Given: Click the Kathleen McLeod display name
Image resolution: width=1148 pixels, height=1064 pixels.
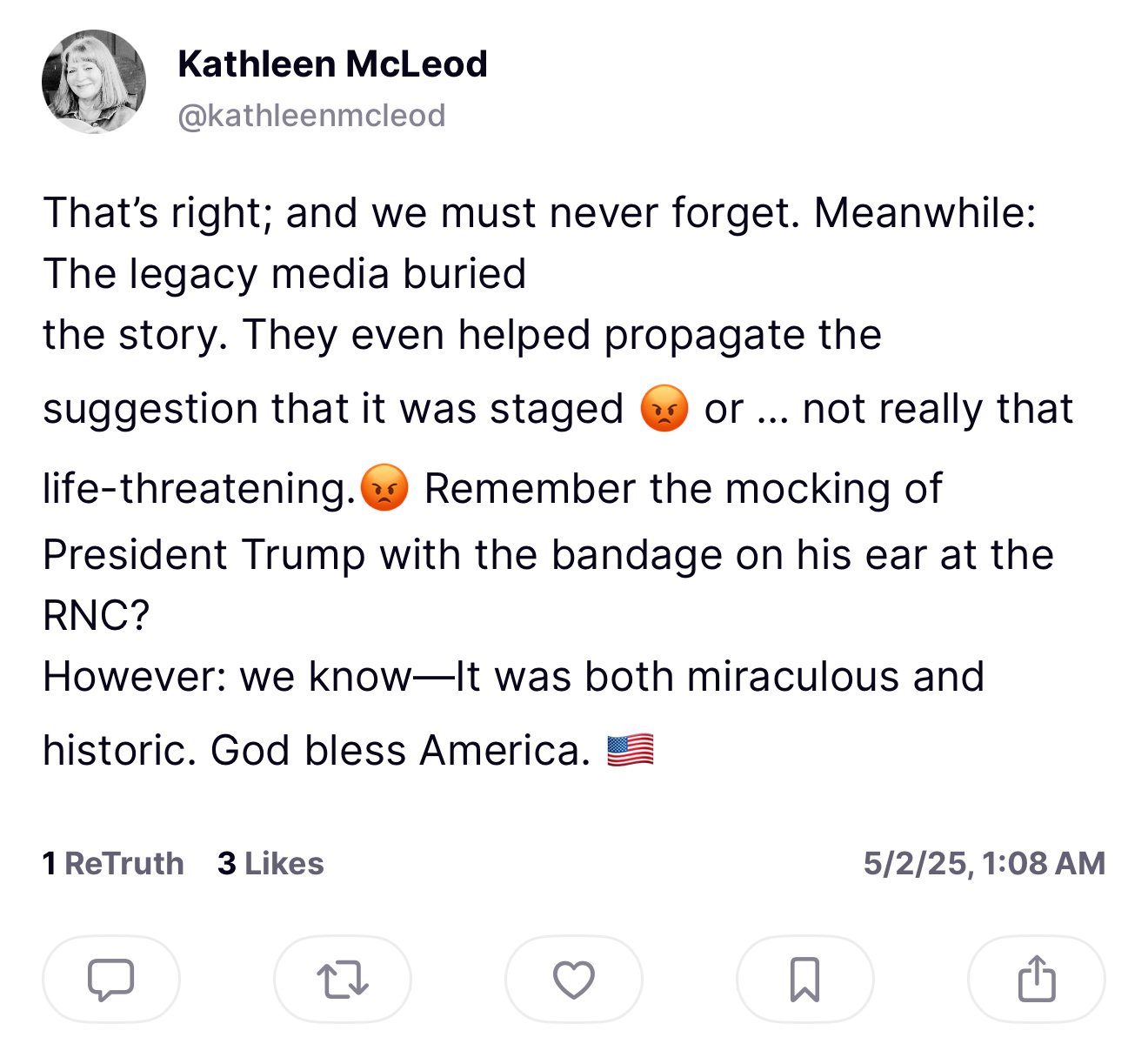Looking at the screenshot, I should 332,64.
